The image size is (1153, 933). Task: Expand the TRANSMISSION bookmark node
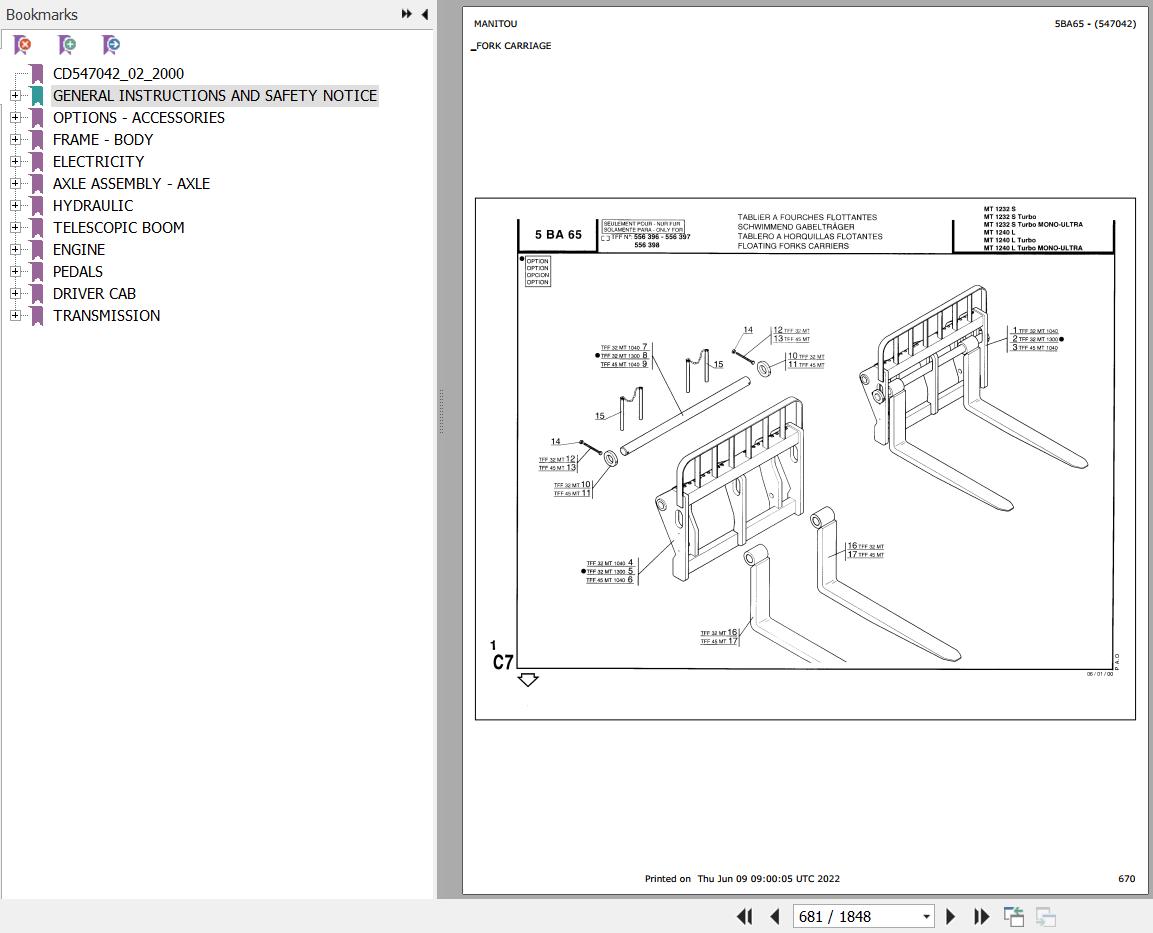point(15,315)
